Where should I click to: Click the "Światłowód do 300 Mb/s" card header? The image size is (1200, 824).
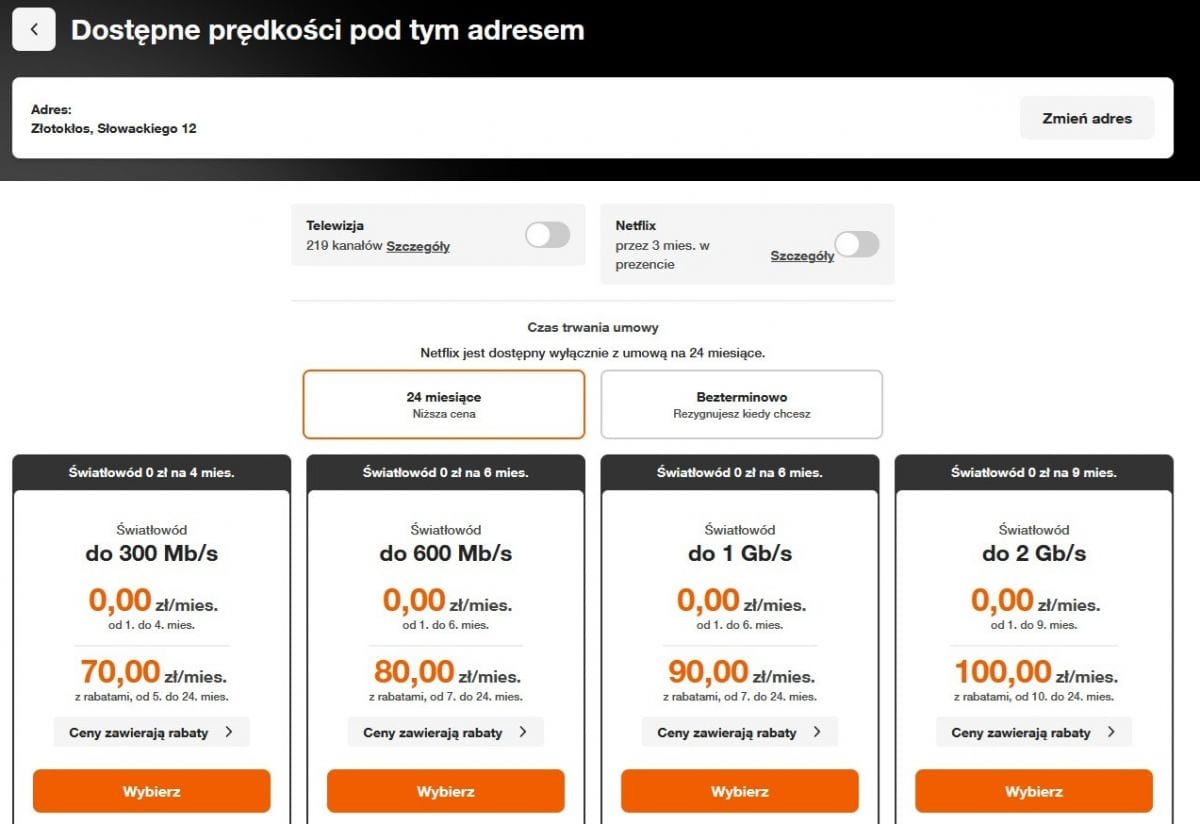point(151,545)
